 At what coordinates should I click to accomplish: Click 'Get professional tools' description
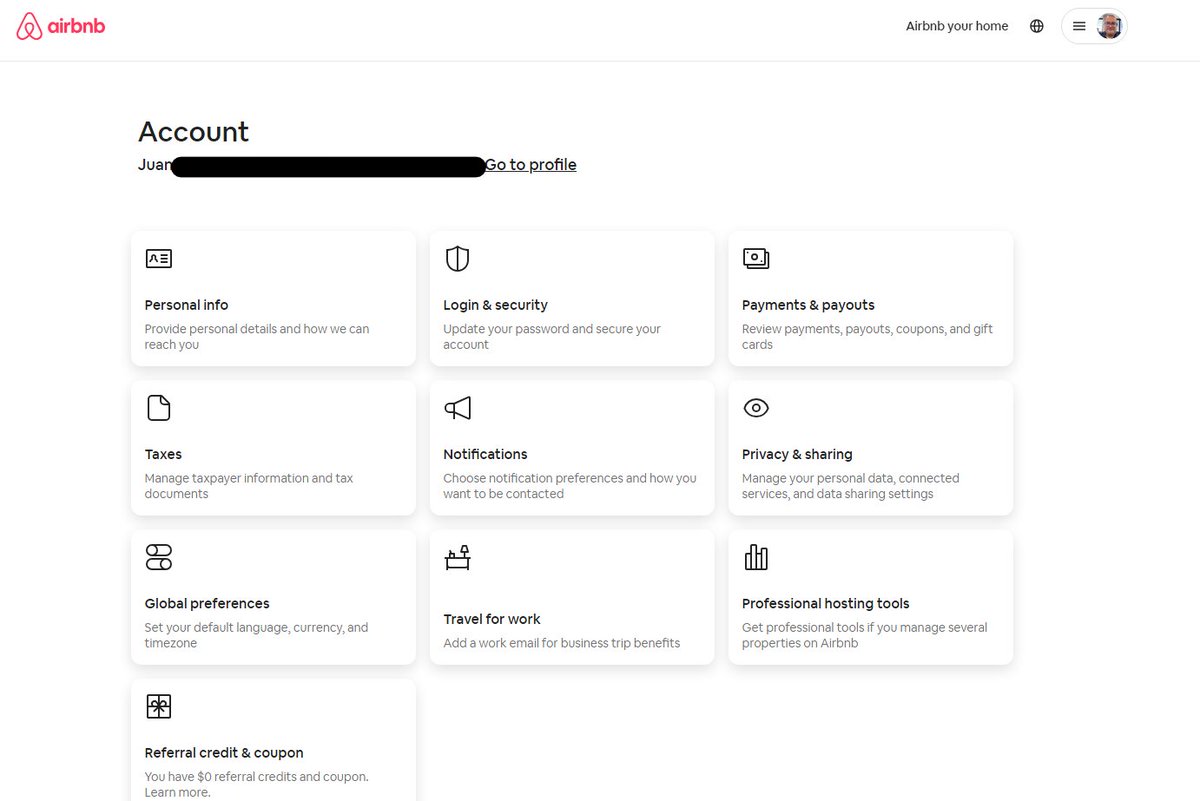coord(864,635)
